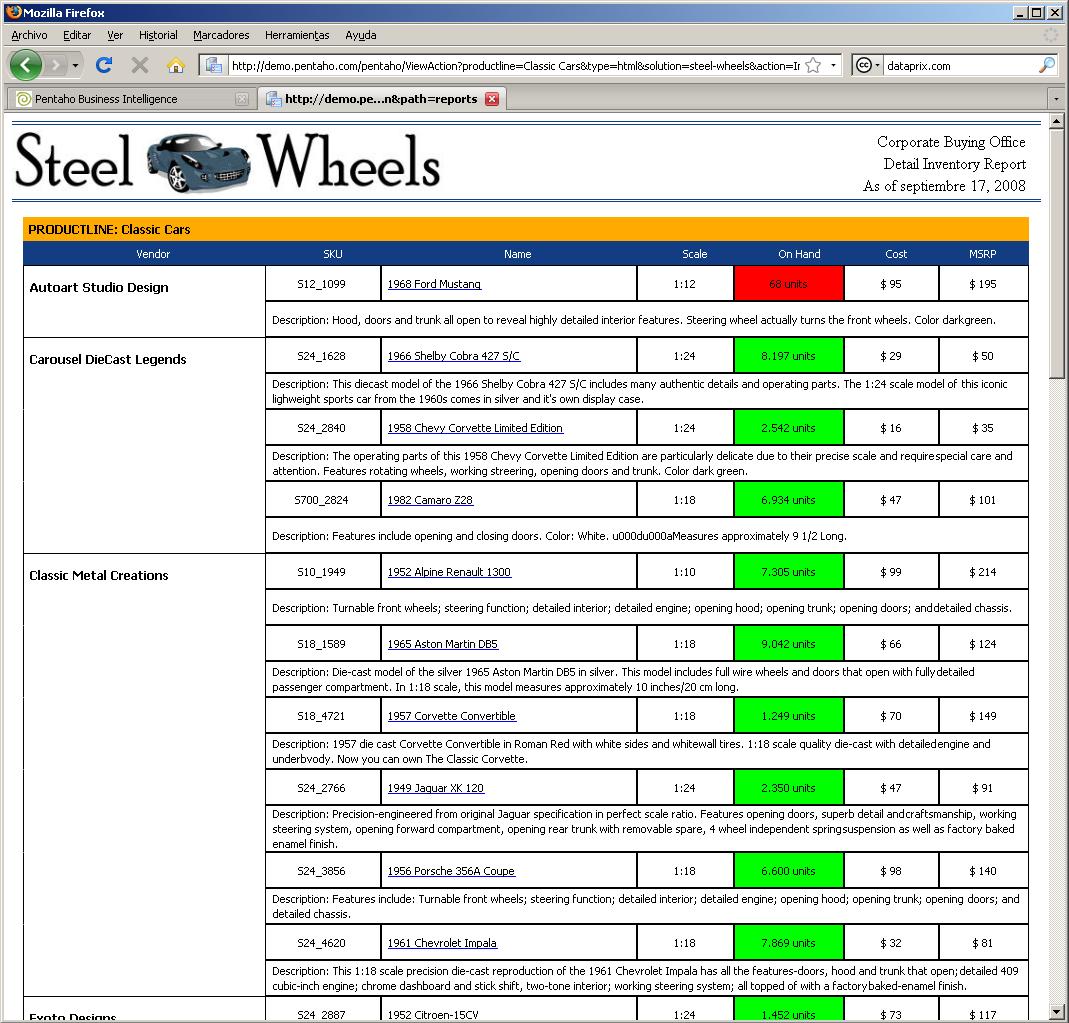
Task: Open the 1965 Aston Martin DB5 link
Action: [442, 644]
